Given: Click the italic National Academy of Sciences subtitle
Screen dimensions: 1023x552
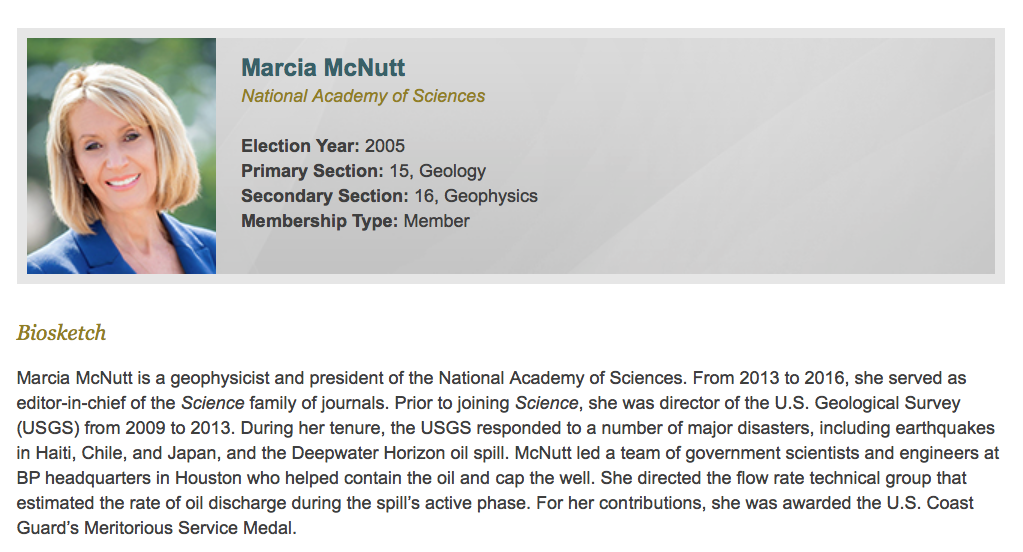Looking at the screenshot, I should [x=363, y=96].
